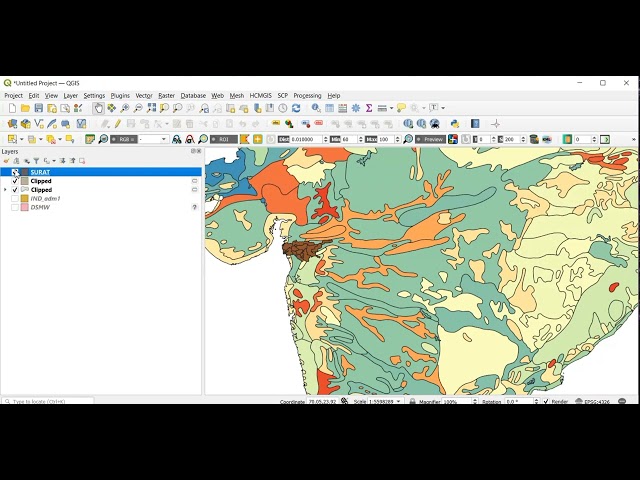Click Open Layer Styling brush icon
The image size is (640, 480).
pos(7,161)
